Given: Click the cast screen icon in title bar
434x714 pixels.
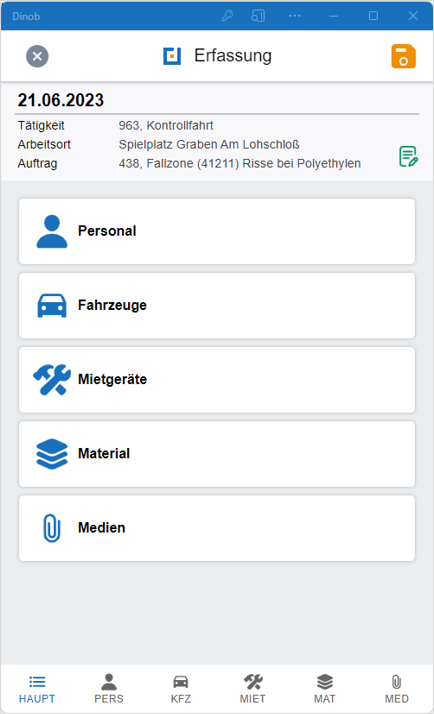Looking at the screenshot, I should [x=258, y=16].
